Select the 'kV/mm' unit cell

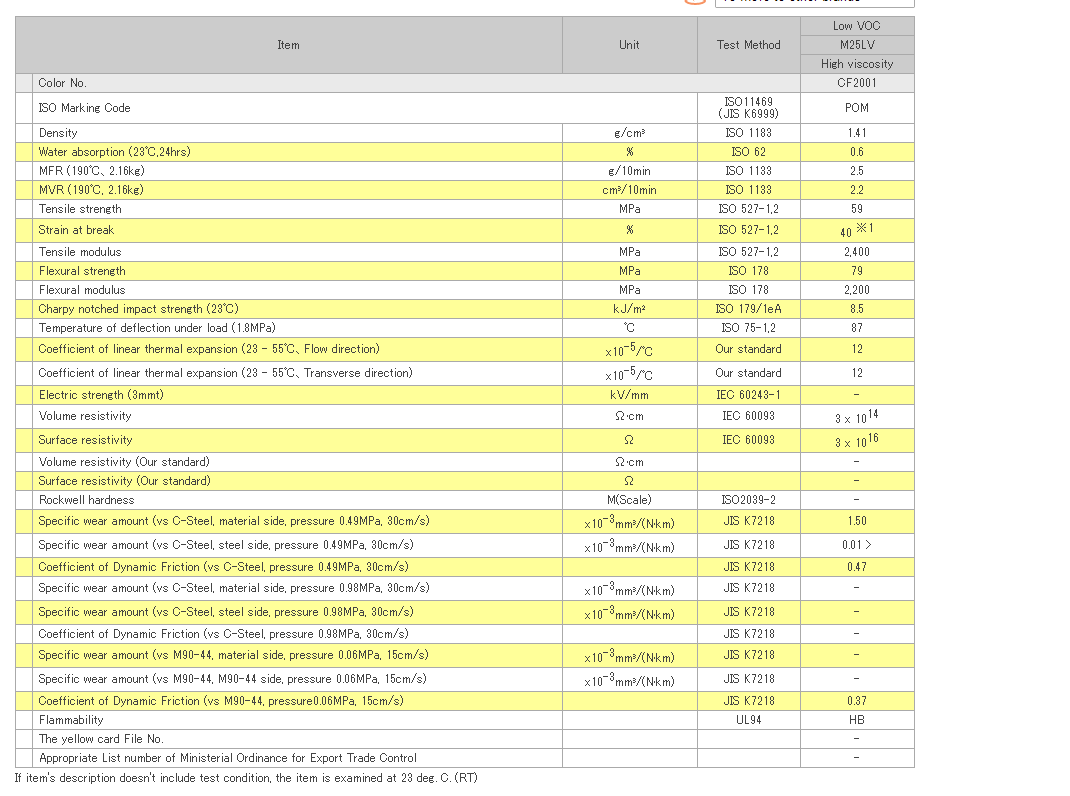[x=629, y=395]
